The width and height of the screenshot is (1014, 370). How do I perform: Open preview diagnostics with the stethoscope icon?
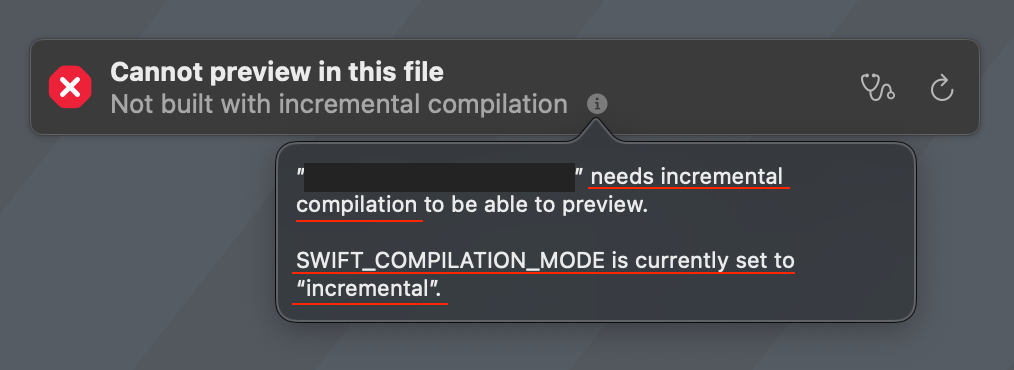click(x=878, y=87)
